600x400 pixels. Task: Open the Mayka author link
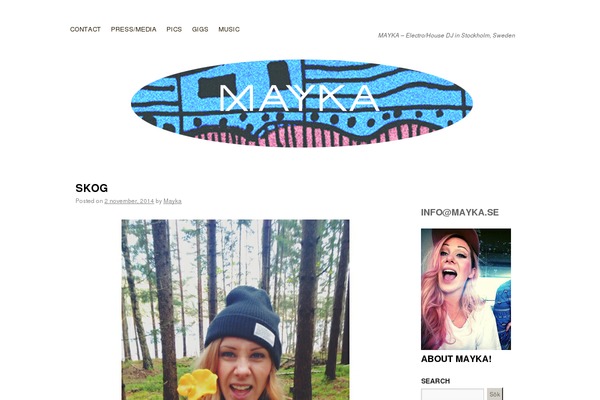(173, 201)
